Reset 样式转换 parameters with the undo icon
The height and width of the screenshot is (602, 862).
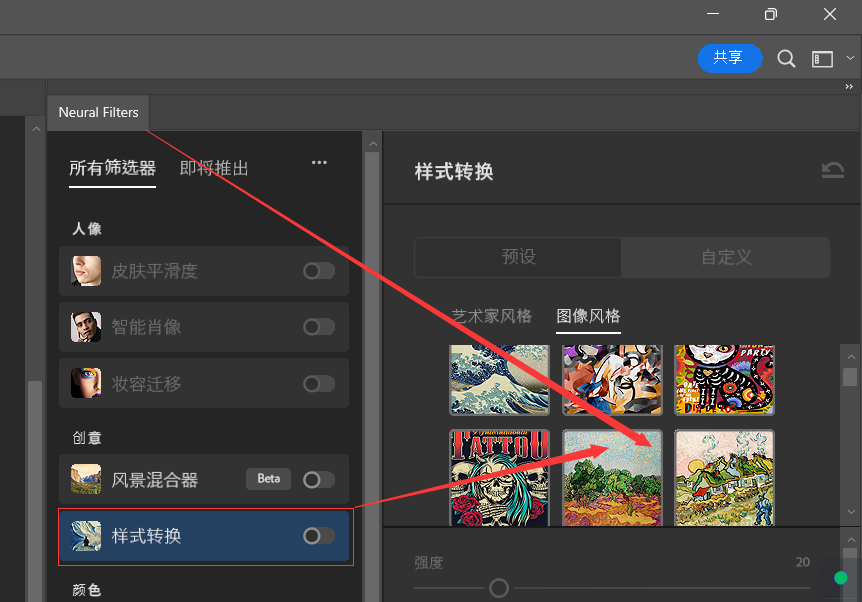[832, 170]
